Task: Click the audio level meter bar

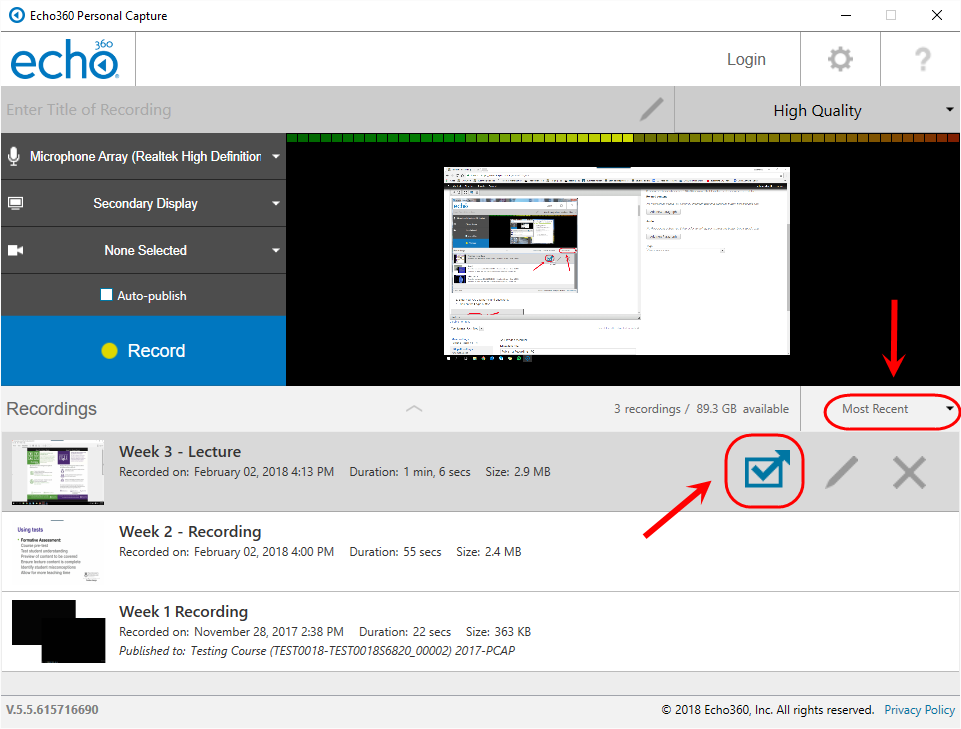Action: pos(623,138)
